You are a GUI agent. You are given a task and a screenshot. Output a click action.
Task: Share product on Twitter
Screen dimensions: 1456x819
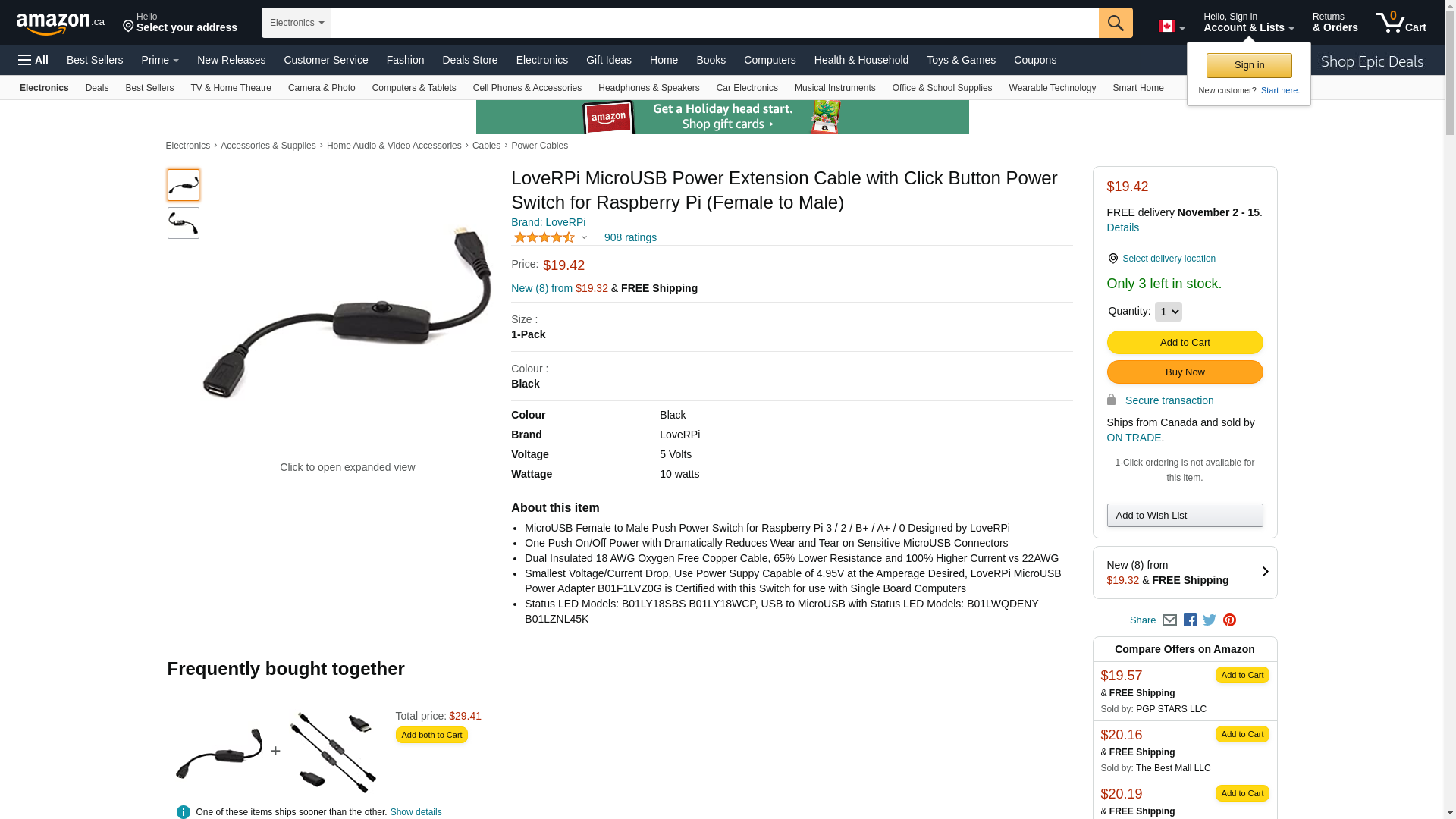click(x=1210, y=620)
